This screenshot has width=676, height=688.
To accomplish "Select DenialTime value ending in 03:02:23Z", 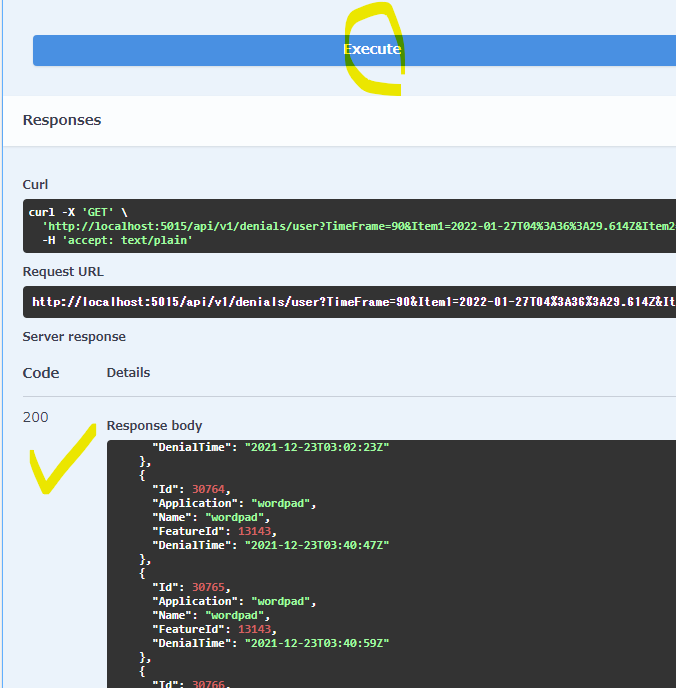I will point(316,447).
